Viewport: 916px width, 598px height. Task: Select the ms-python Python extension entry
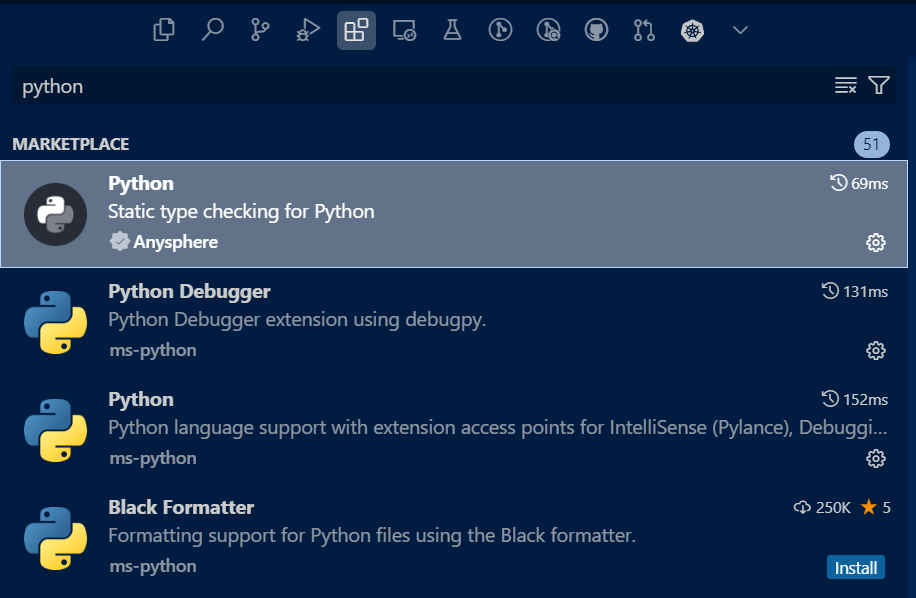(x=454, y=429)
